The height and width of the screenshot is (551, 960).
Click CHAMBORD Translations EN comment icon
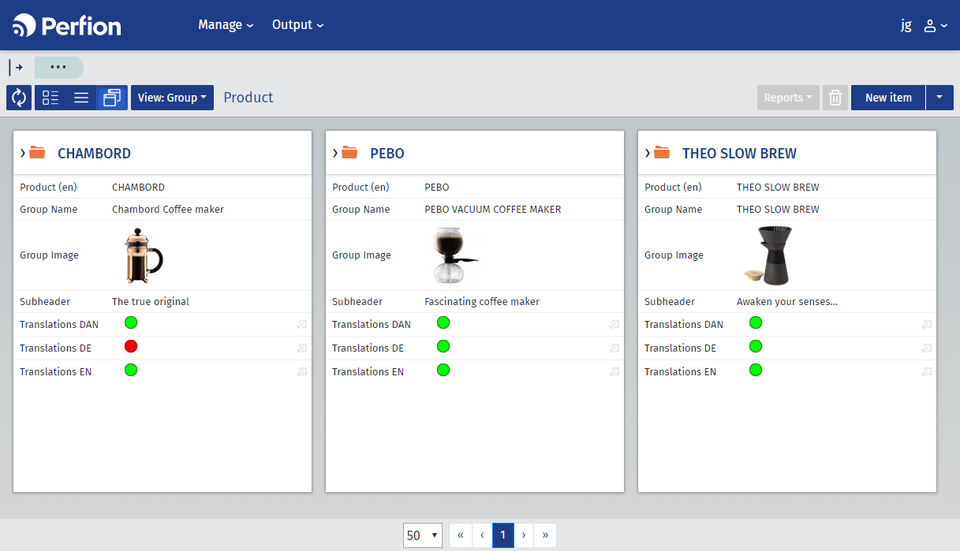click(x=302, y=372)
